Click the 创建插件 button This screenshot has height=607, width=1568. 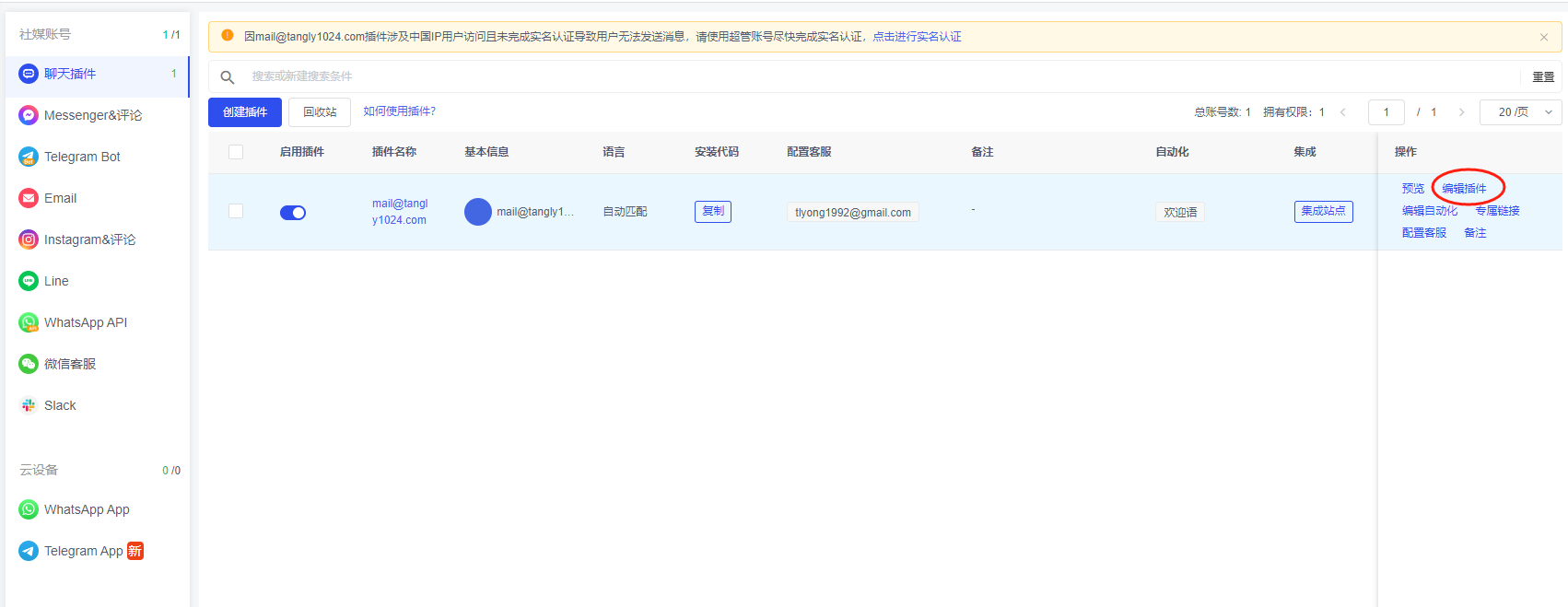[x=245, y=112]
